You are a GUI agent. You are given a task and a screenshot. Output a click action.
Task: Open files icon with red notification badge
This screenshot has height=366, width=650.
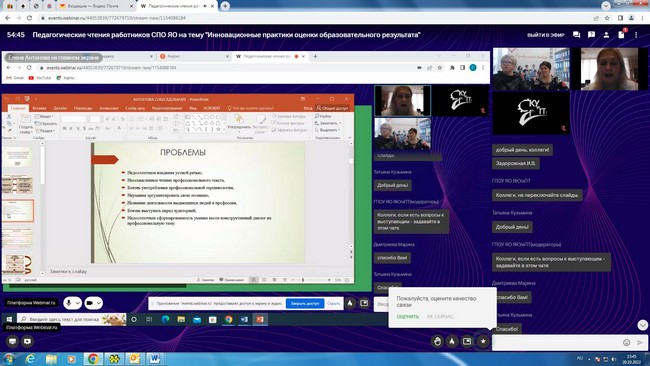pos(621,34)
